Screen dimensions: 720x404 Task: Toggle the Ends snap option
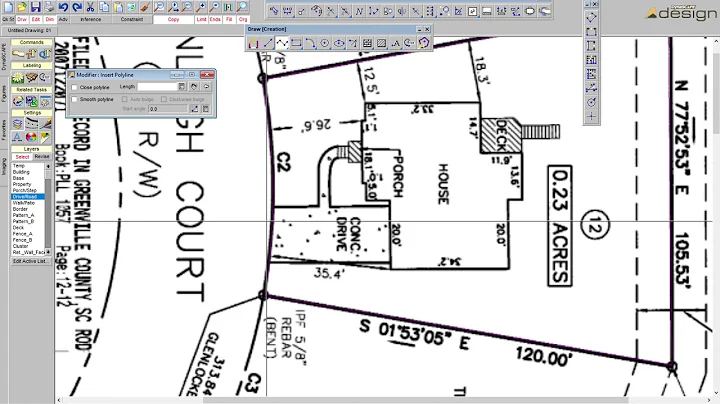pyautogui.click(x=215, y=19)
